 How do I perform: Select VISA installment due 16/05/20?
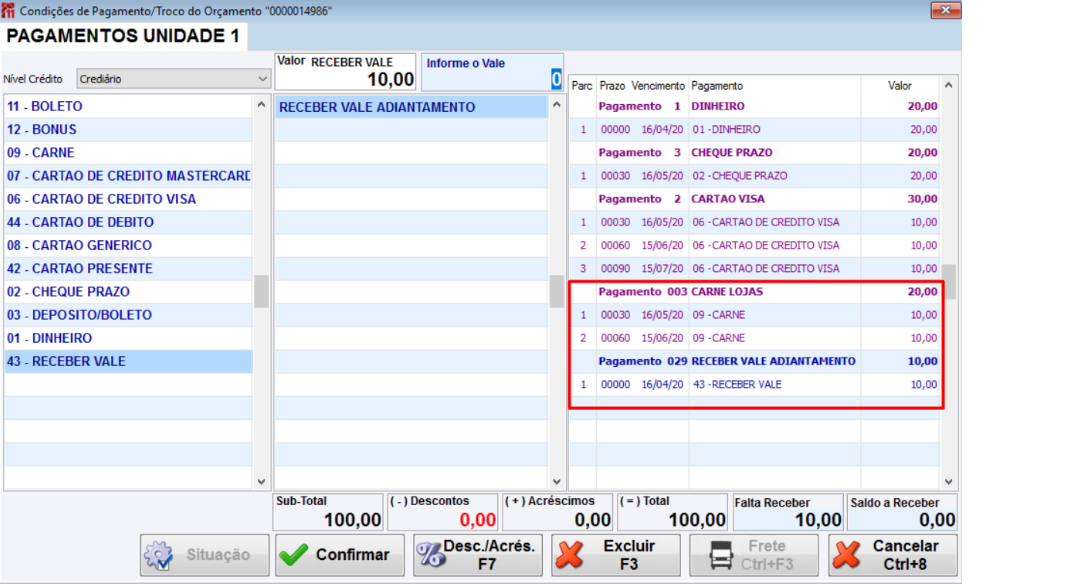pos(754,222)
